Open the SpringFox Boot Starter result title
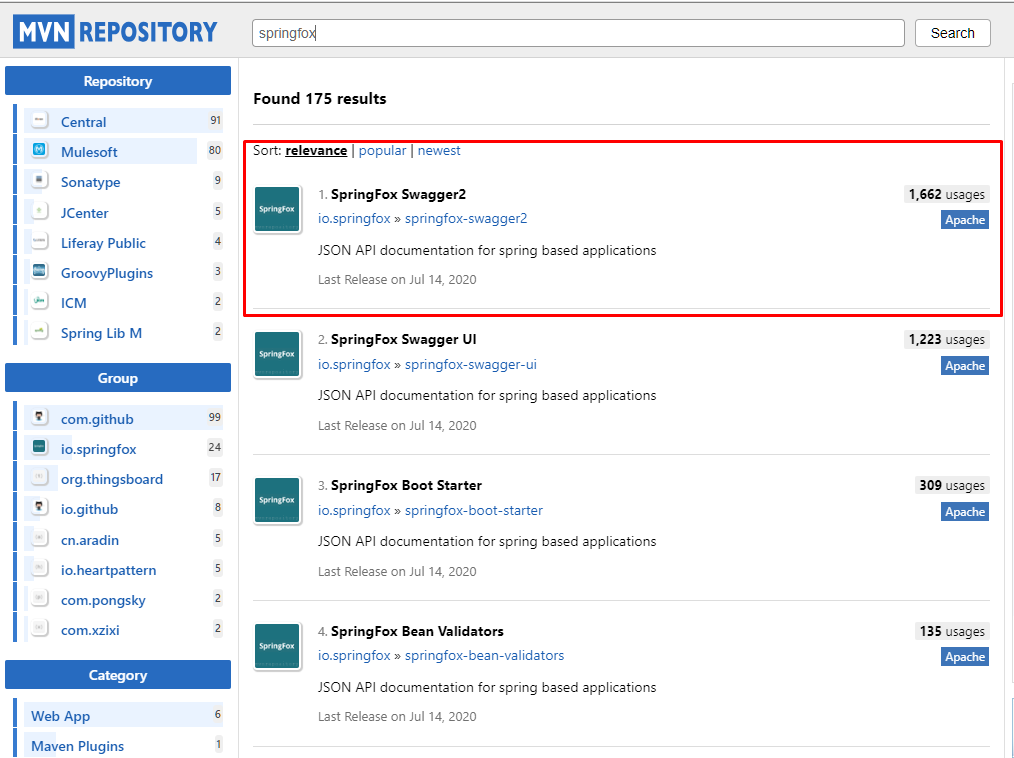 (x=406, y=486)
